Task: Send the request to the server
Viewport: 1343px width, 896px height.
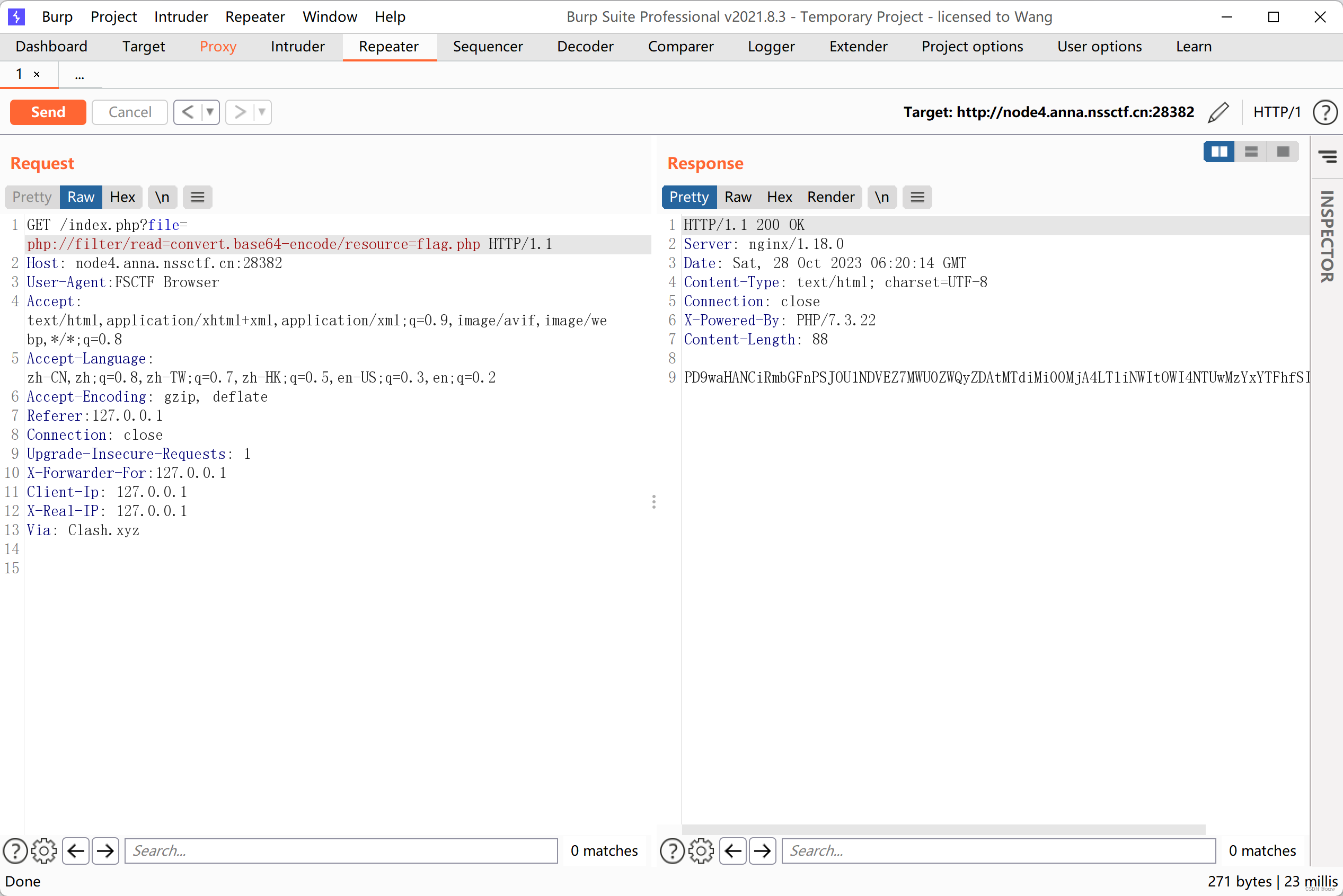Action: click(48, 112)
